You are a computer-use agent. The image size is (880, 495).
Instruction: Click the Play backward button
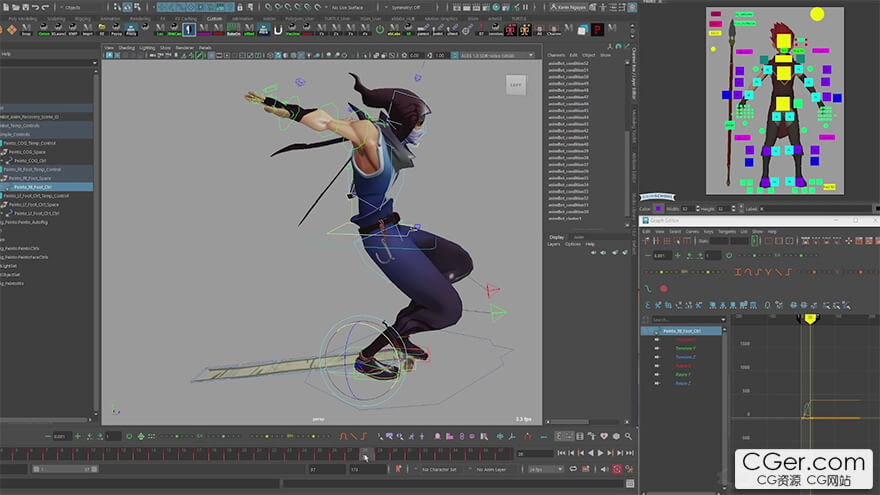click(590, 453)
